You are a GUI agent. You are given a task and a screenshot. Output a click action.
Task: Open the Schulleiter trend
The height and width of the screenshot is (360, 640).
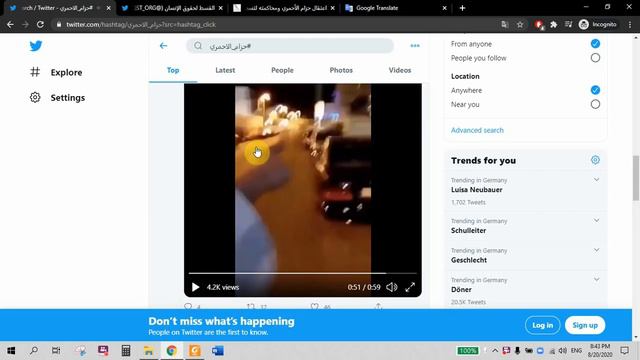coord(469,231)
